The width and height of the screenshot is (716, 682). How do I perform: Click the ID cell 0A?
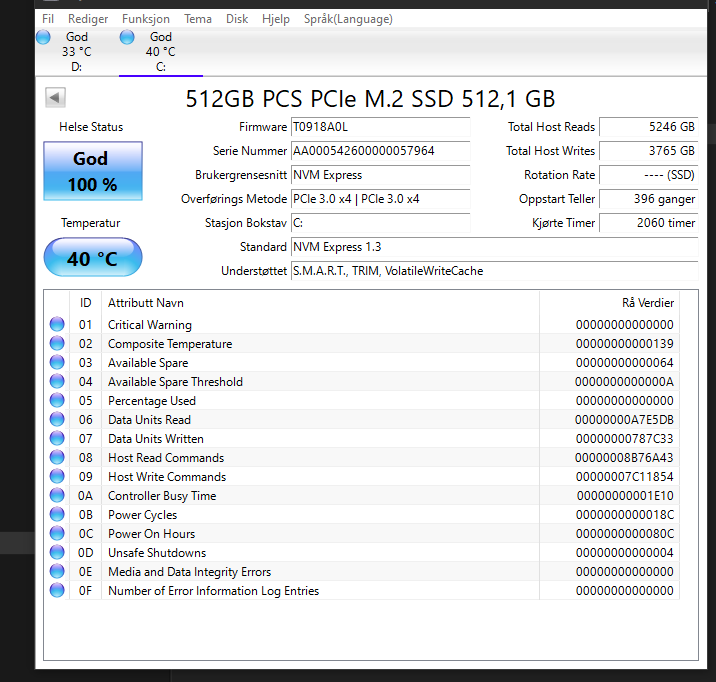[x=85, y=496]
